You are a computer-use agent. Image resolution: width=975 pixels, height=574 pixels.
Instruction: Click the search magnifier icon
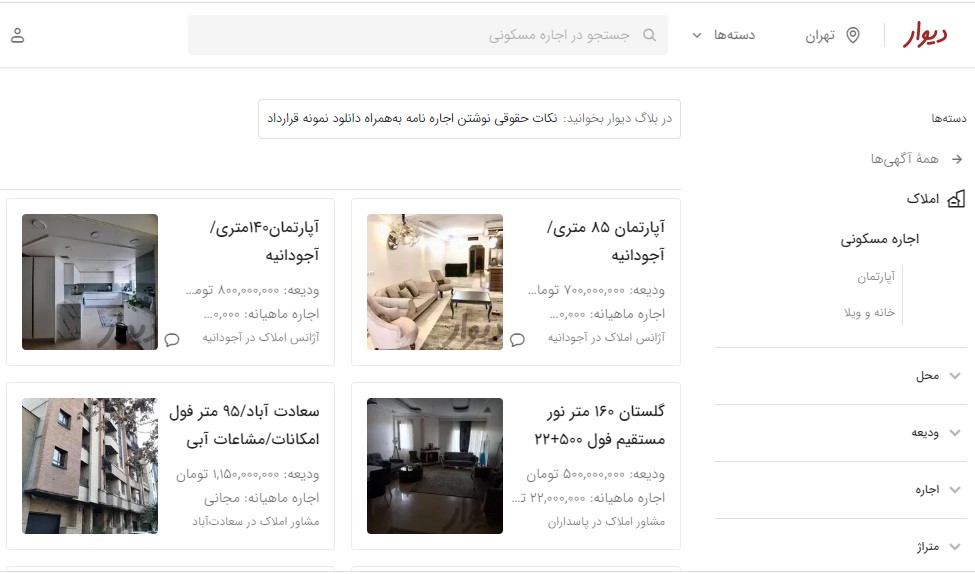649,35
